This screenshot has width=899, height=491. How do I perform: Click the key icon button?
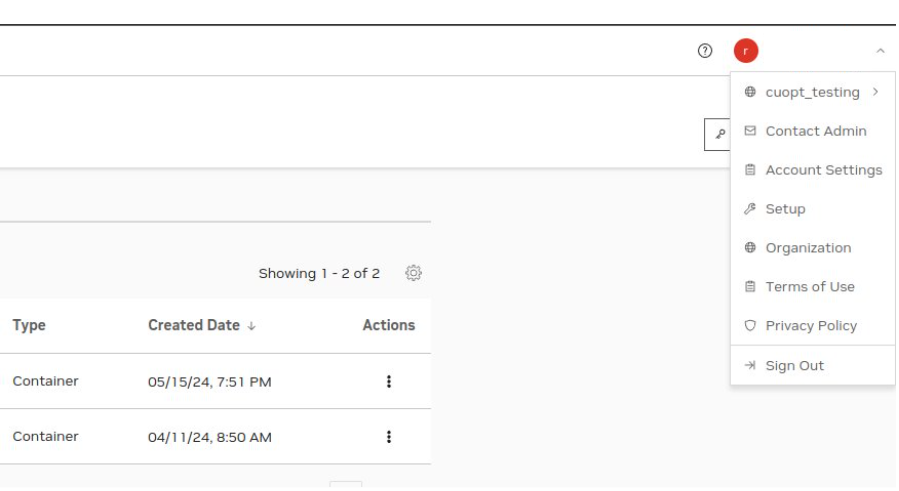pos(718,135)
